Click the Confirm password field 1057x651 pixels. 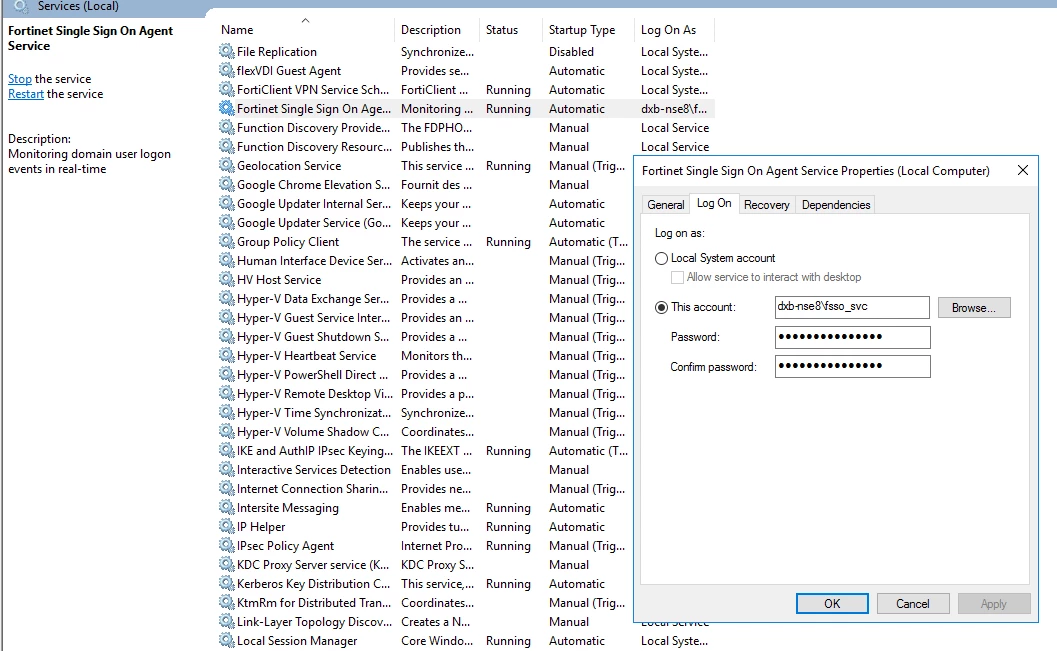pyautogui.click(x=852, y=366)
